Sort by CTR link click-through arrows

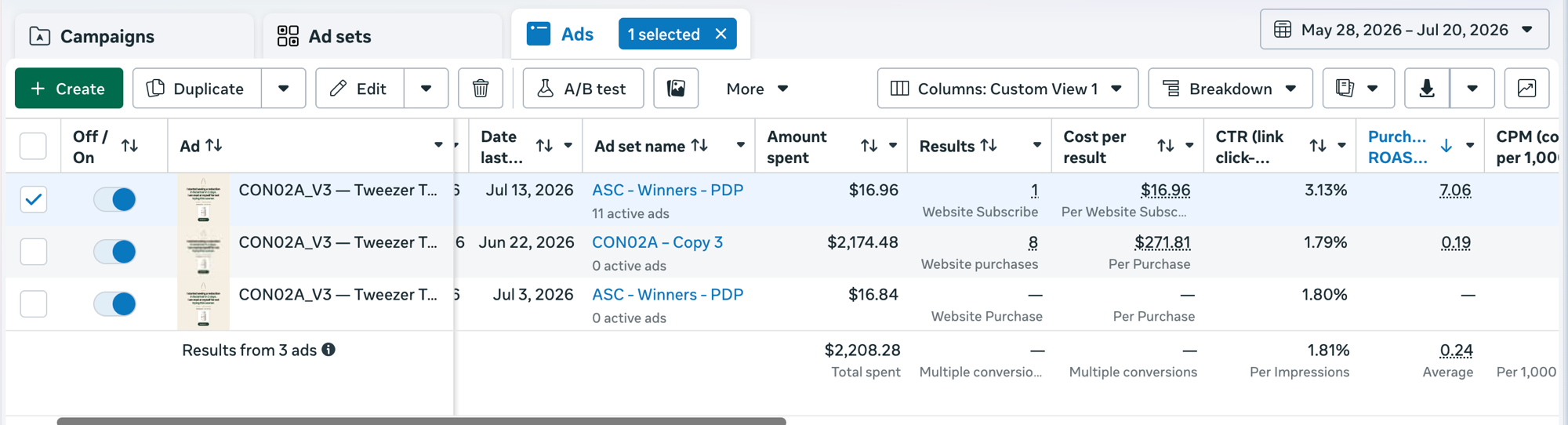coord(1318,146)
